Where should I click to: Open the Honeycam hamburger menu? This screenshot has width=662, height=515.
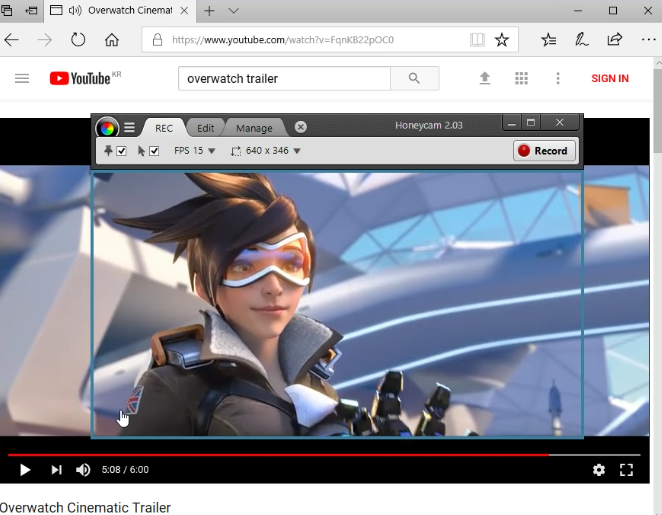click(129, 127)
